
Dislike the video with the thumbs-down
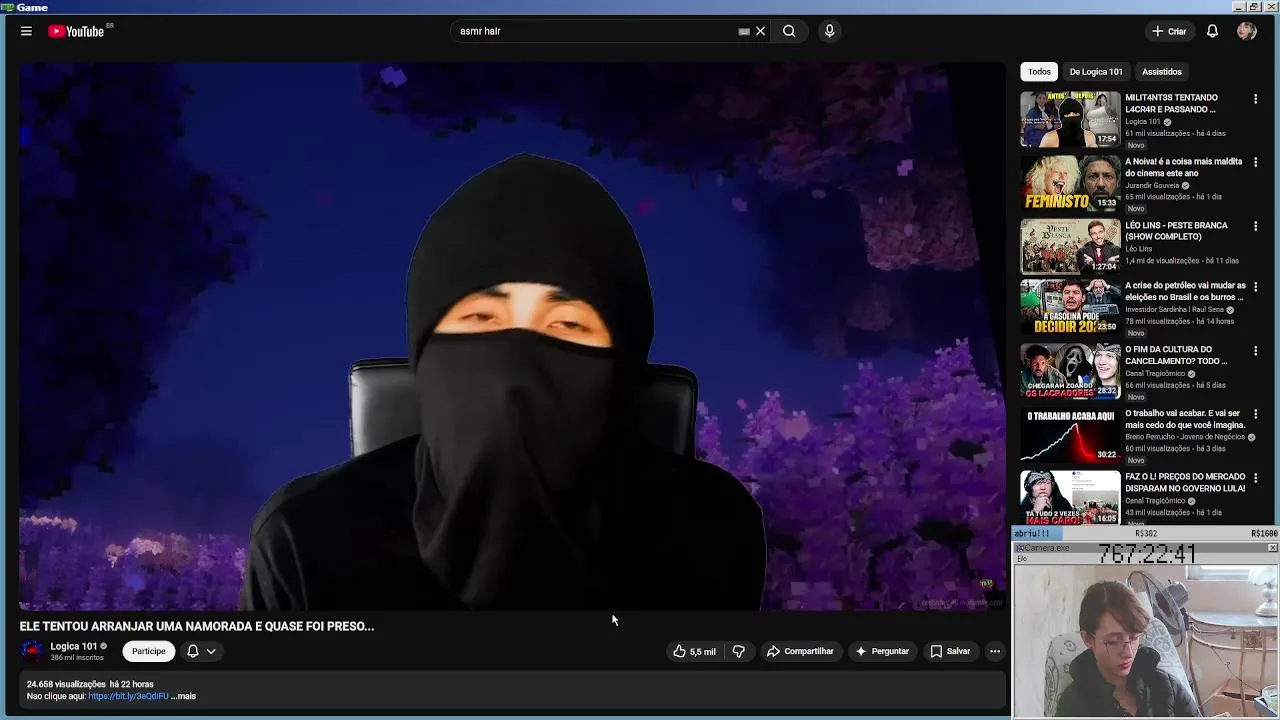pos(739,651)
